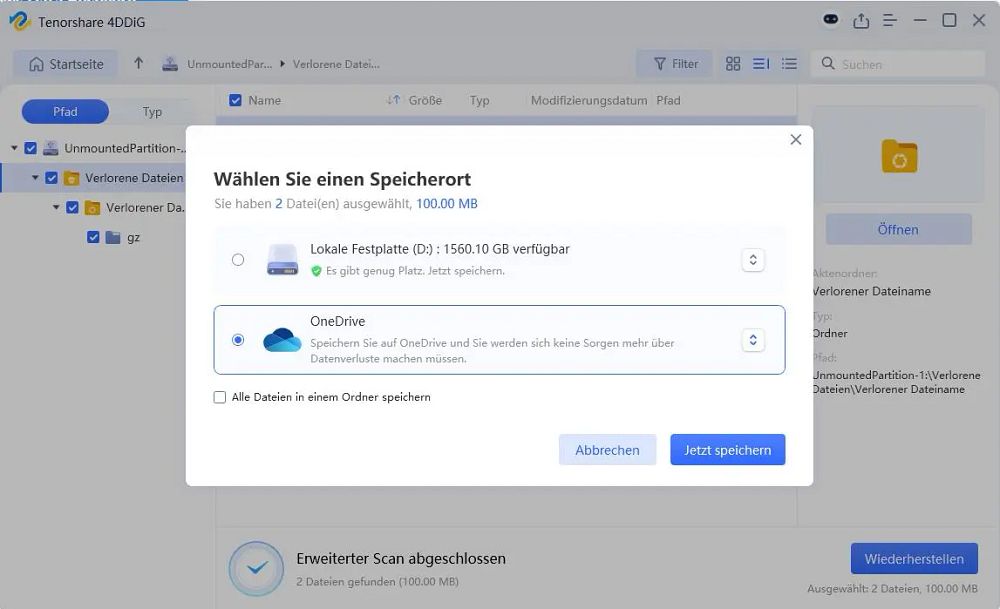Viewport: 1000px width, 609px height.
Task: Click the Verlorene Datei... breadcrumb
Action: [x=336, y=64]
